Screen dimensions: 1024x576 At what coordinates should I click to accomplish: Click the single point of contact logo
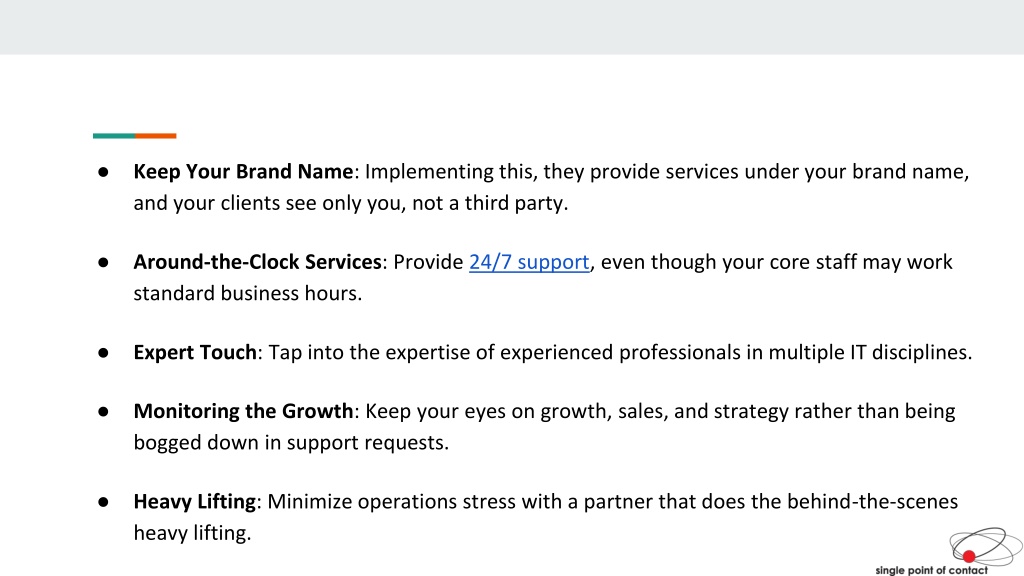point(949,551)
